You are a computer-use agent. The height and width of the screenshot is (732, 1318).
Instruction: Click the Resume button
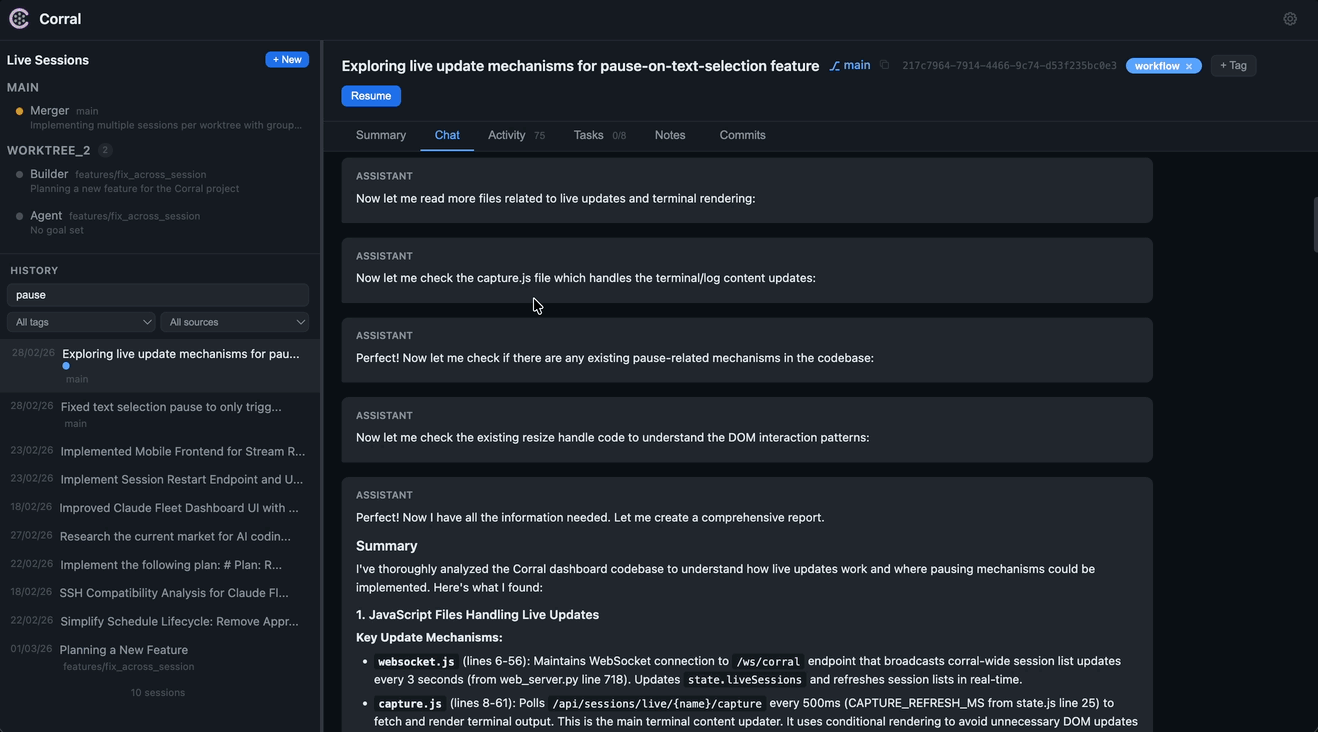point(371,96)
